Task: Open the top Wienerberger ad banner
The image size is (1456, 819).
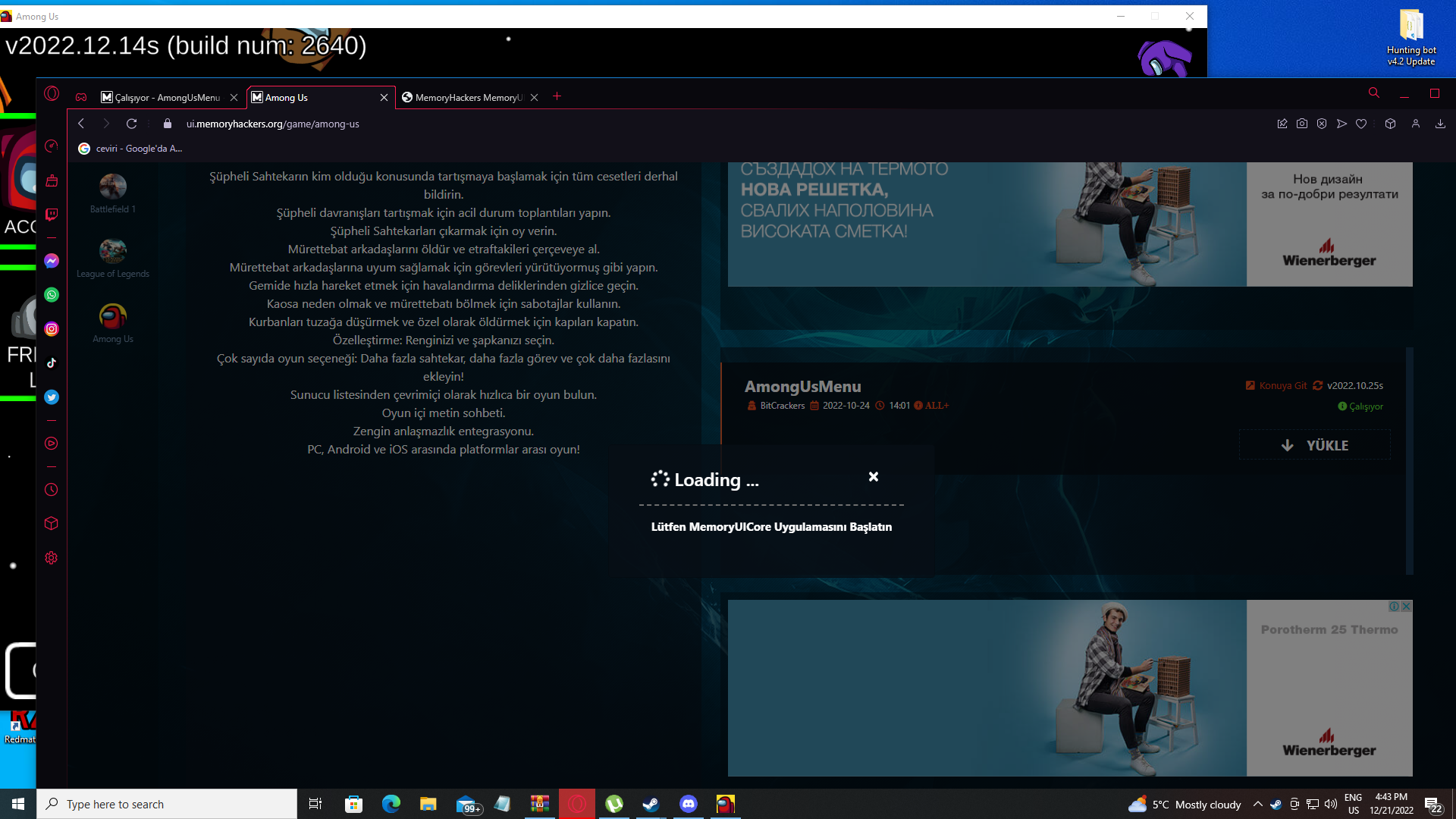Action: coord(1070,224)
